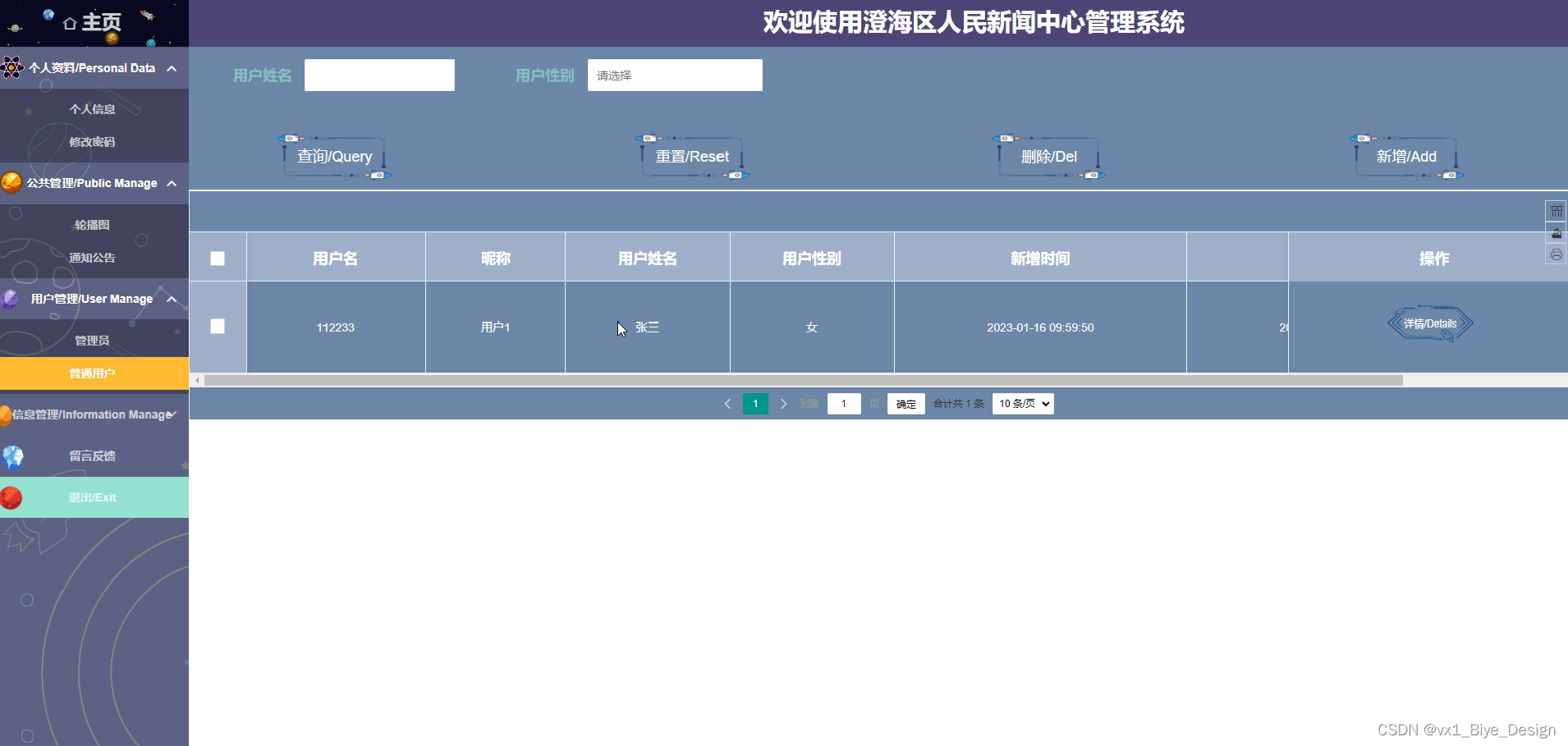The width and height of the screenshot is (1568, 746).
Task: Collapse 用户管理/User Manage menu
Action: coord(94,299)
